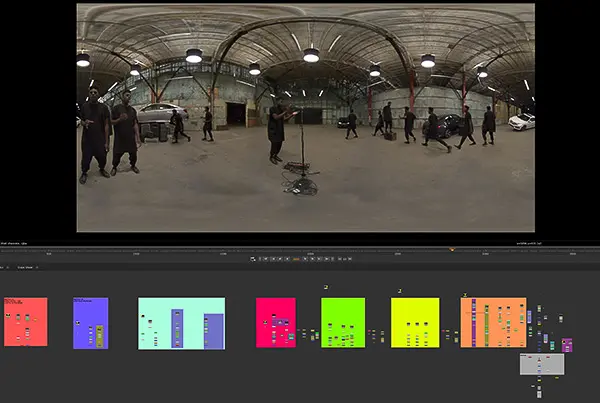This screenshot has width=600, height=403.
Task: Switch to the Curve Editor tab
Action: pyautogui.click(x=25, y=268)
